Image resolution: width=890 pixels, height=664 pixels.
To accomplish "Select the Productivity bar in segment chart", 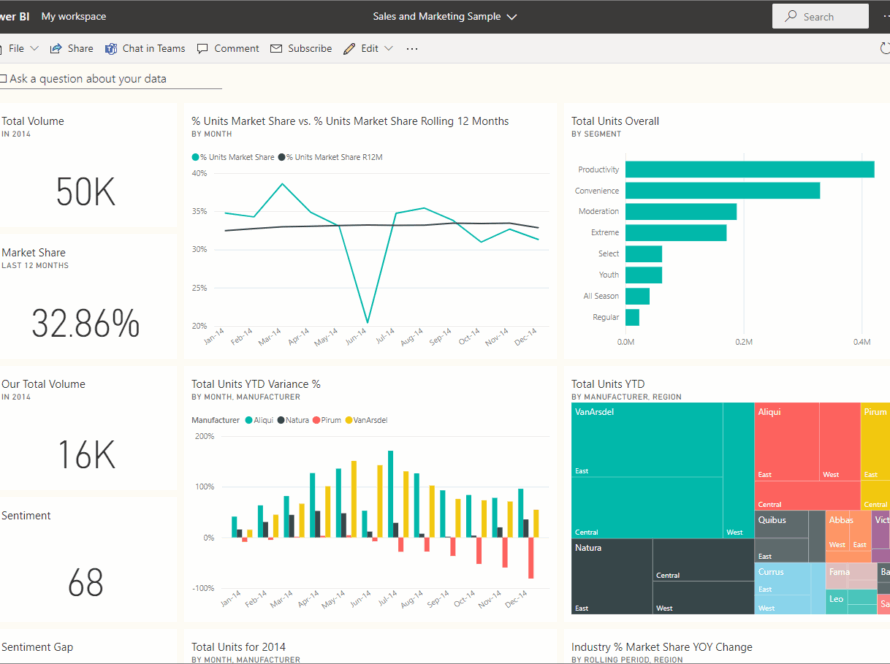I will click(x=749, y=170).
